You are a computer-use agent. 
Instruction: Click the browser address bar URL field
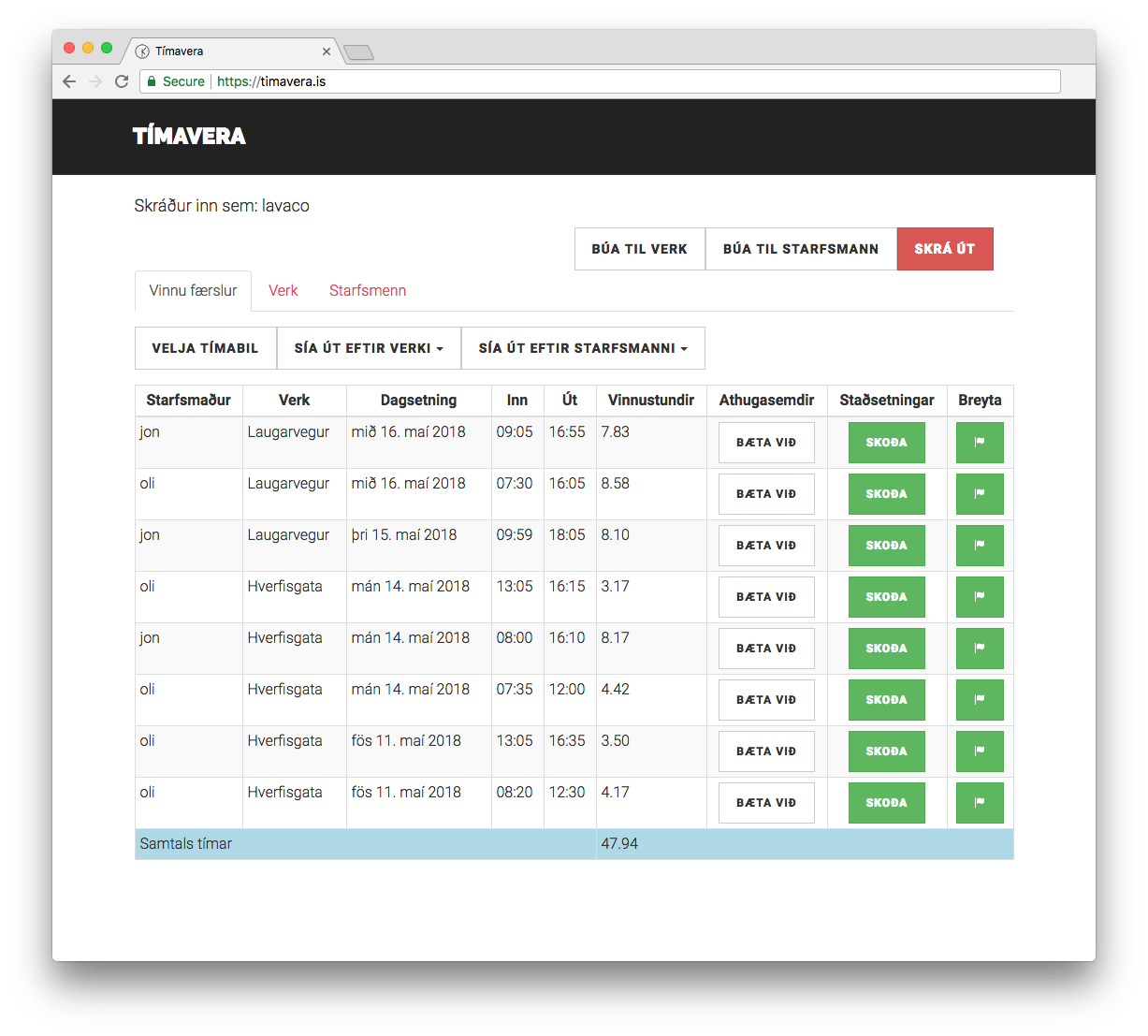[x=600, y=81]
